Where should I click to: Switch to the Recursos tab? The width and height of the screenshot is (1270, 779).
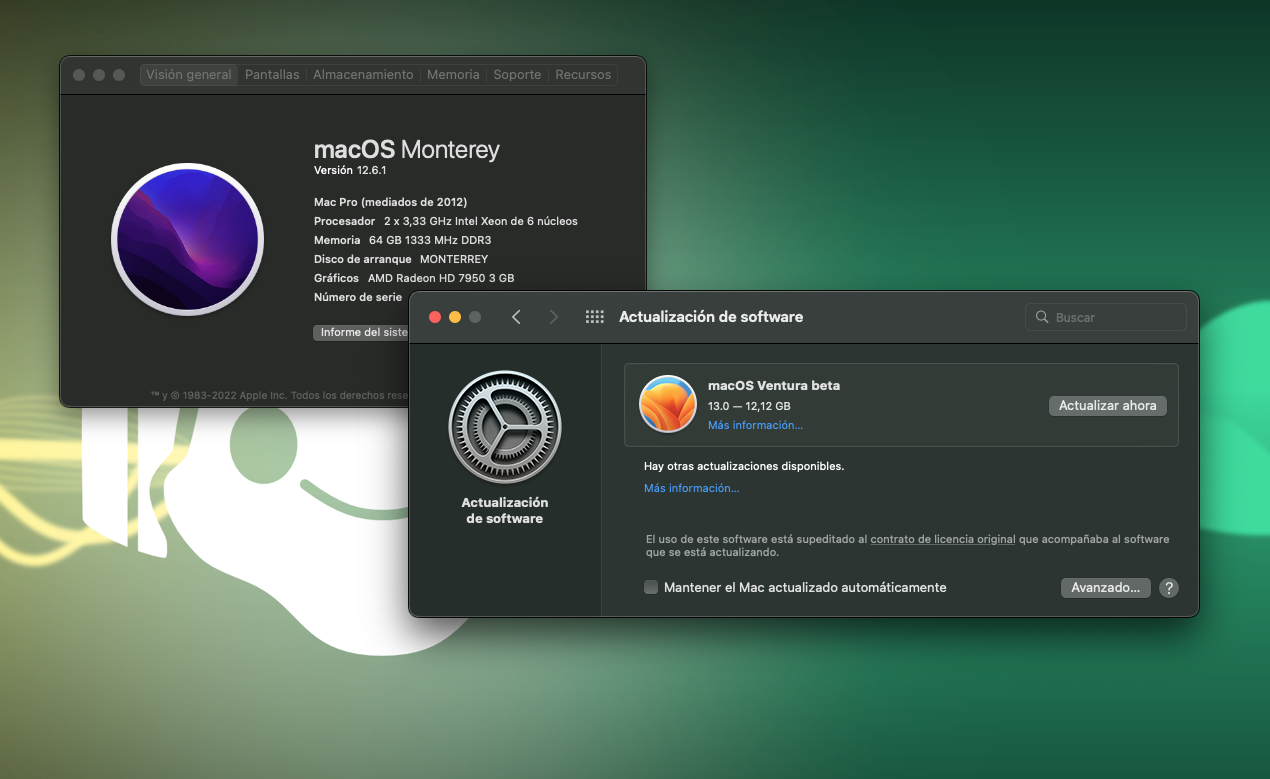[583, 75]
